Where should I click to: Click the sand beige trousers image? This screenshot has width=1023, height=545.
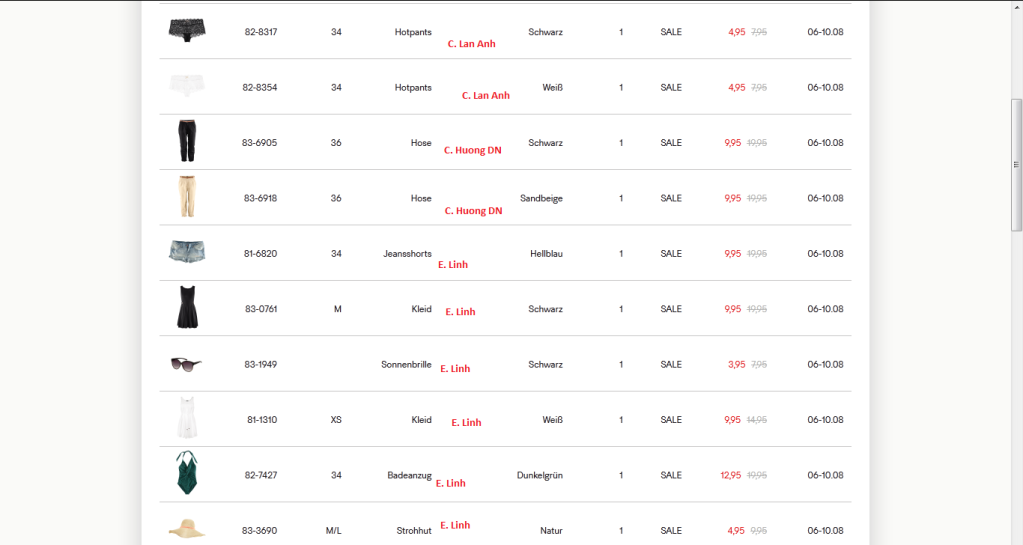click(187, 197)
